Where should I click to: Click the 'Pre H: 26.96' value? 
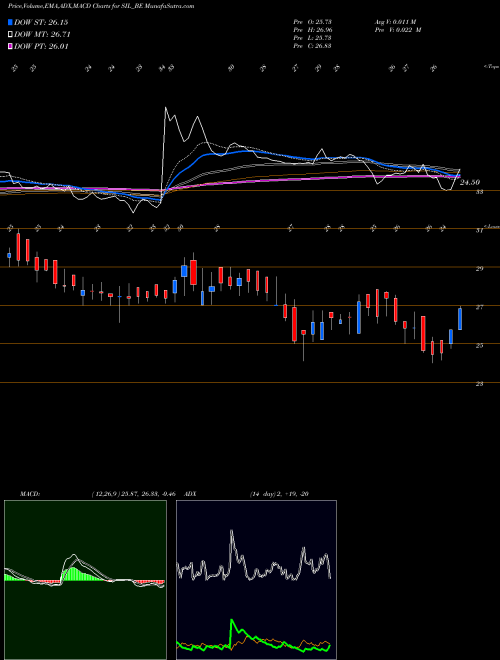312,30
